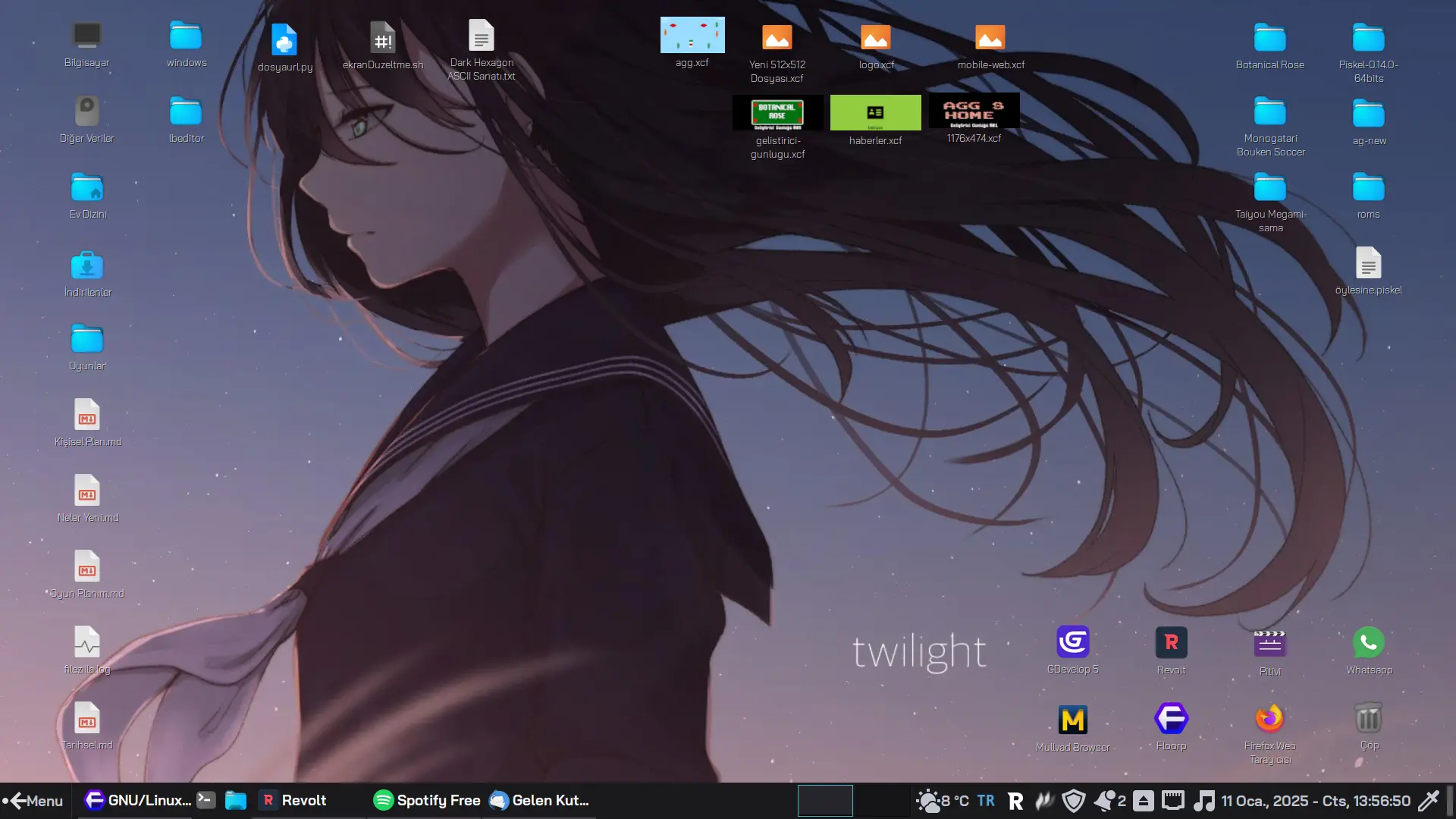Launch Revolt from the desktop shortcut
Screen dimensions: 1456x819
pos(1172,651)
